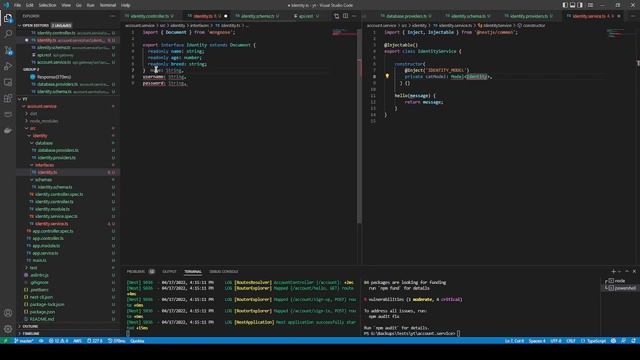
Task: Click the master branch in the status bar
Action: tap(23, 341)
